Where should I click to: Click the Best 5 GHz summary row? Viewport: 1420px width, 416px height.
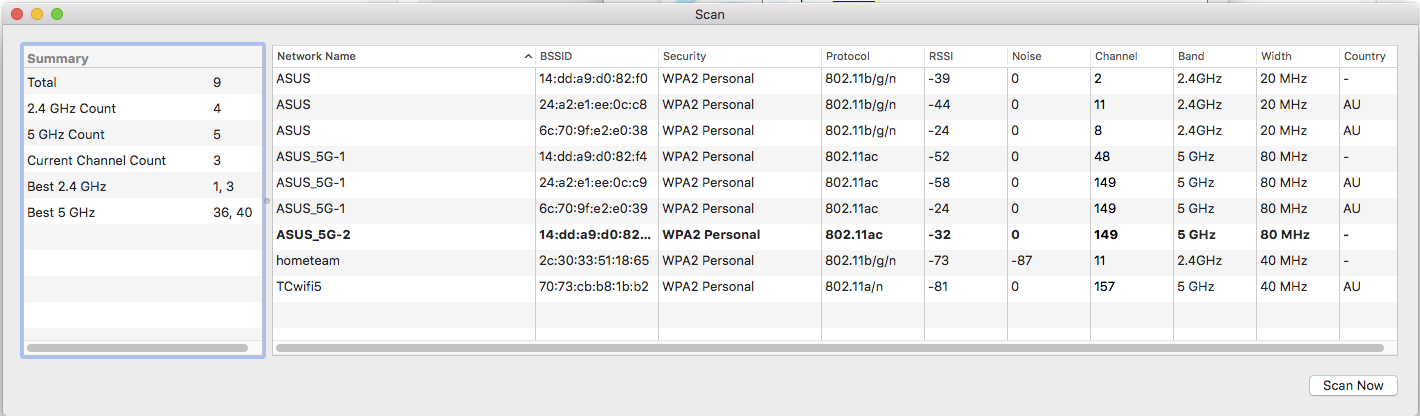pos(140,212)
